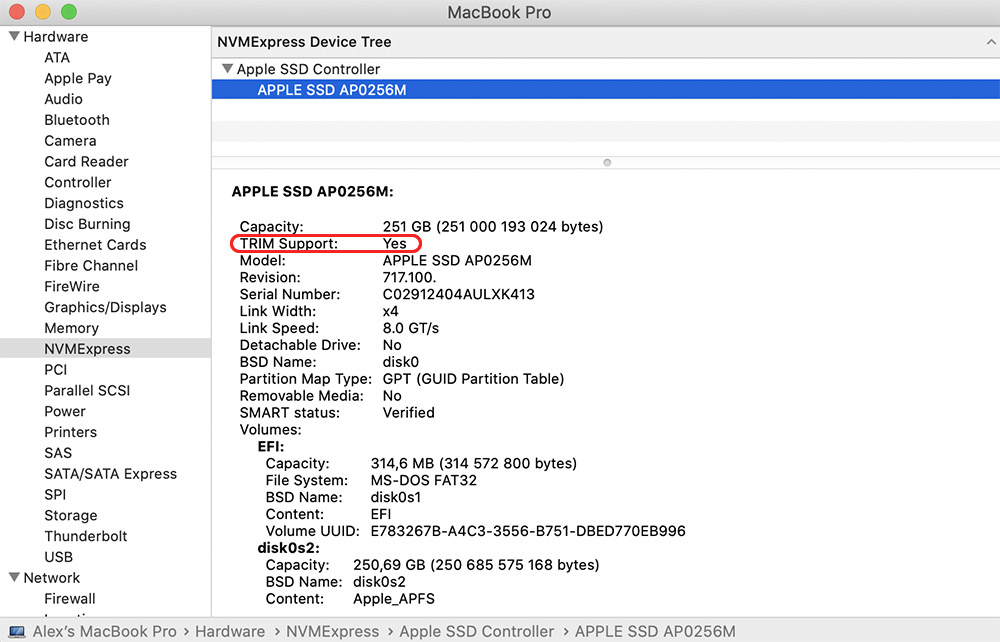Select Parallel SCSI entry
This screenshot has width=1000, height=642.
point(87,391)
